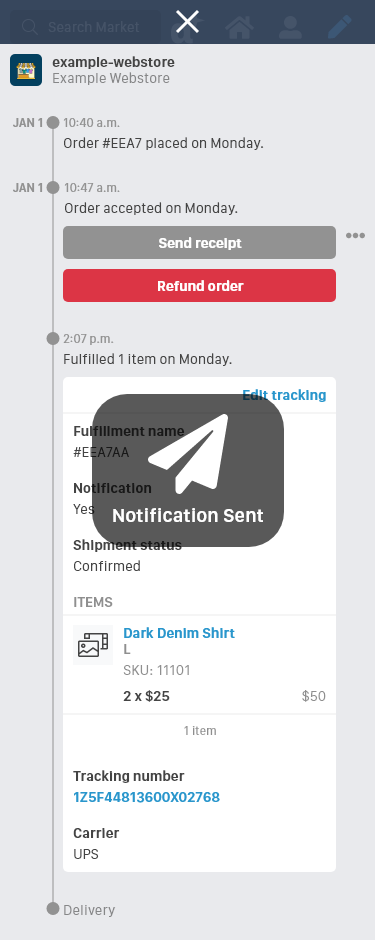Click the search magnifier icon
Image resolution: width=375 pixels, height=940 pixels.
click(x=29, y=27)
